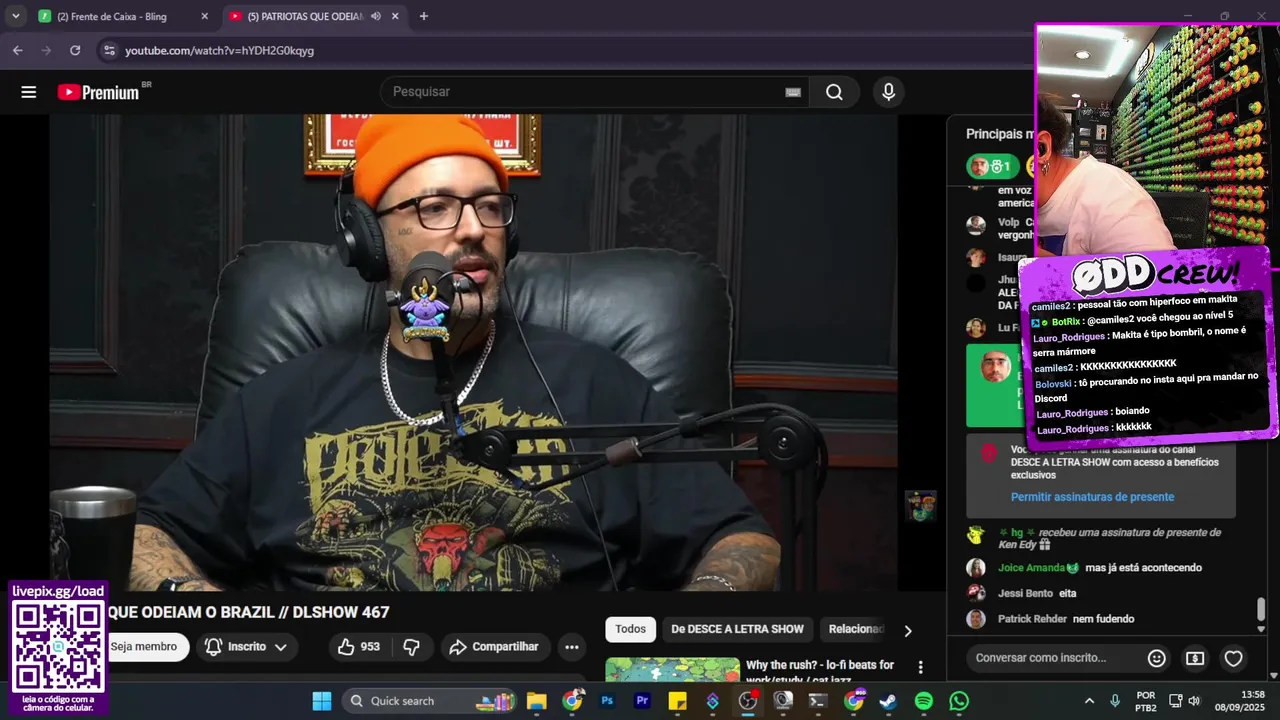Select the De DESCE A LETRA SHOW chip
The width and height of the screenshot is (1280, 720).
[x=737, y=629]
